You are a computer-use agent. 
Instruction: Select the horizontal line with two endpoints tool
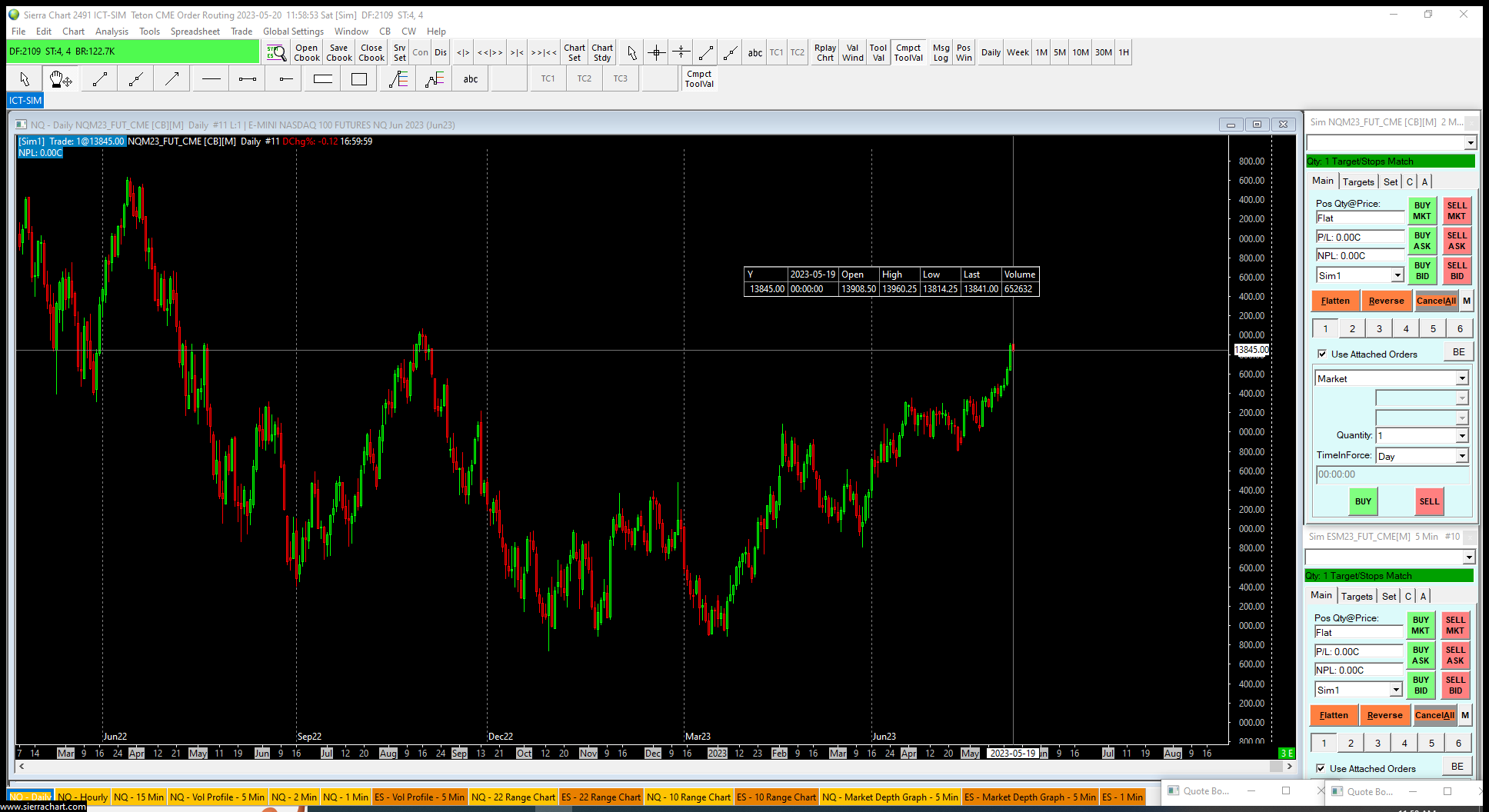pyautogui.click(x=247, y=78)
